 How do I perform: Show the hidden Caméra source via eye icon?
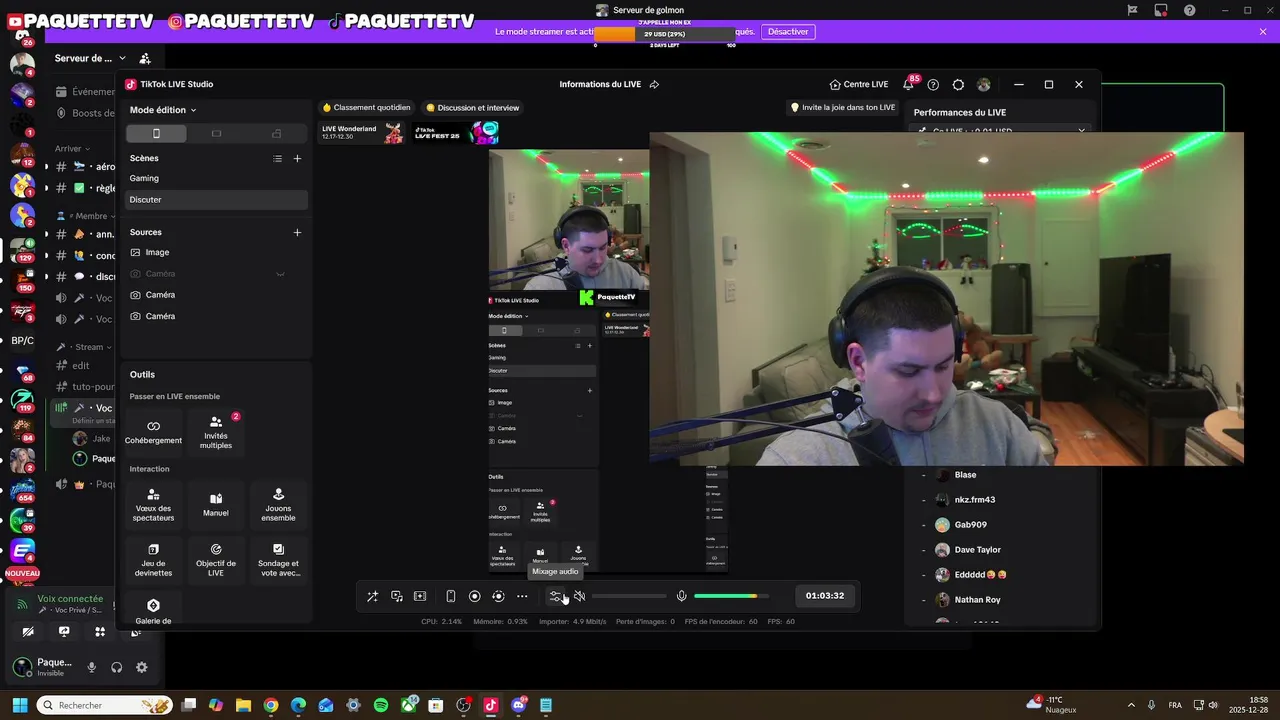(280, 274)
